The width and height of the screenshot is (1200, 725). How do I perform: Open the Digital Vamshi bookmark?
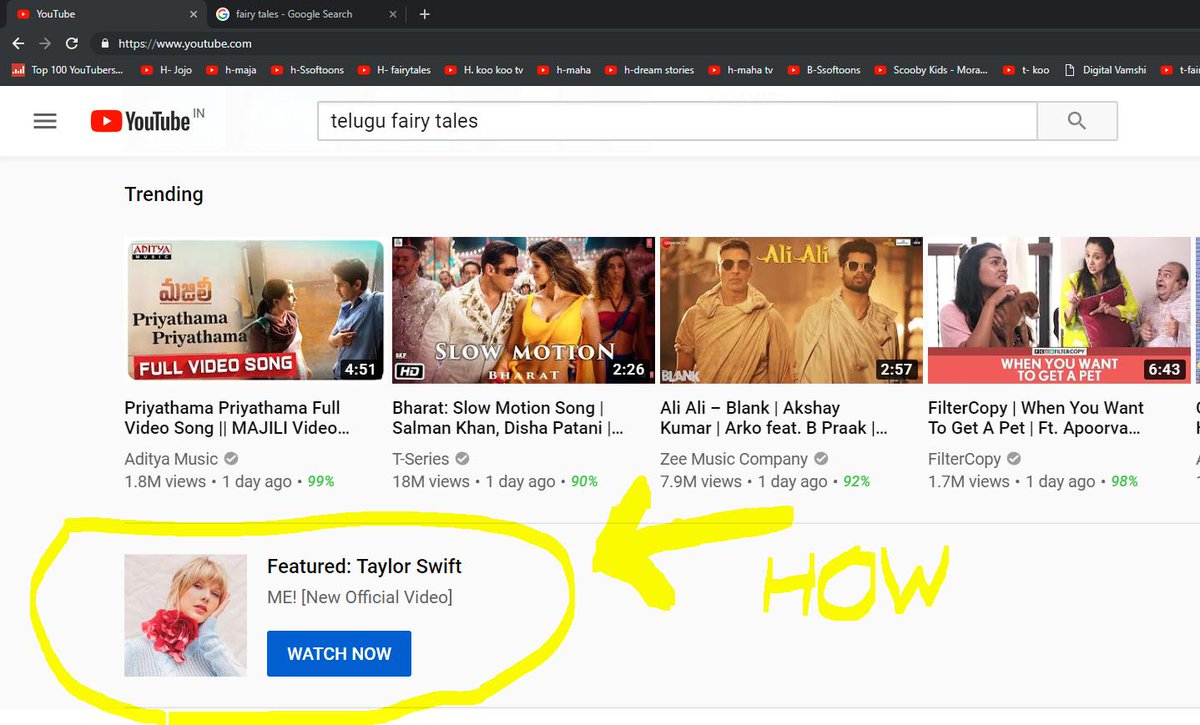(x=1105, y=70)
